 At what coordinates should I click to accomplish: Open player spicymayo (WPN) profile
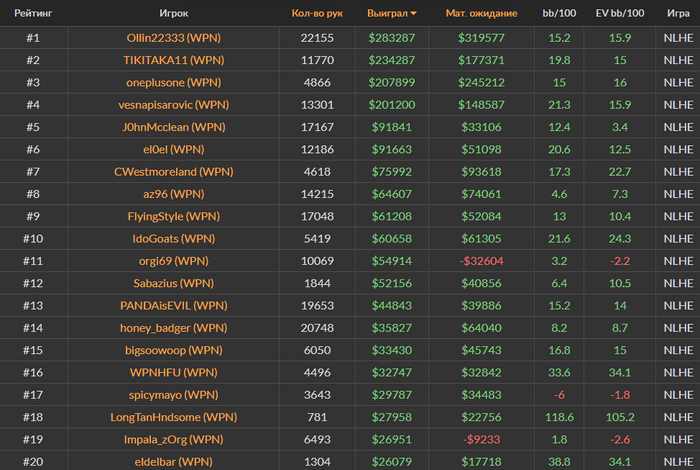click(174, 395)
